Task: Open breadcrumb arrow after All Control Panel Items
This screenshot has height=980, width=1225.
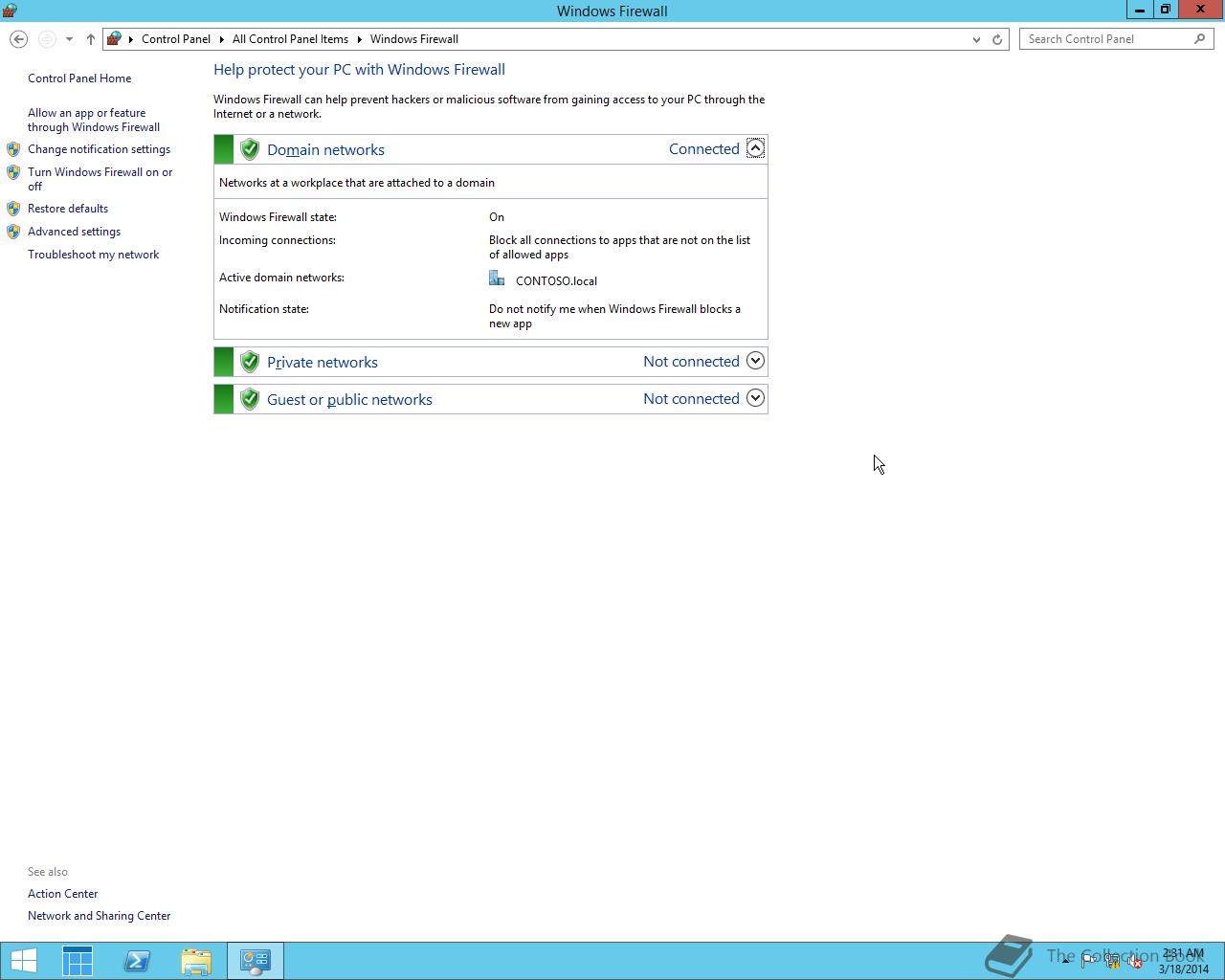Action: point(360,39)
